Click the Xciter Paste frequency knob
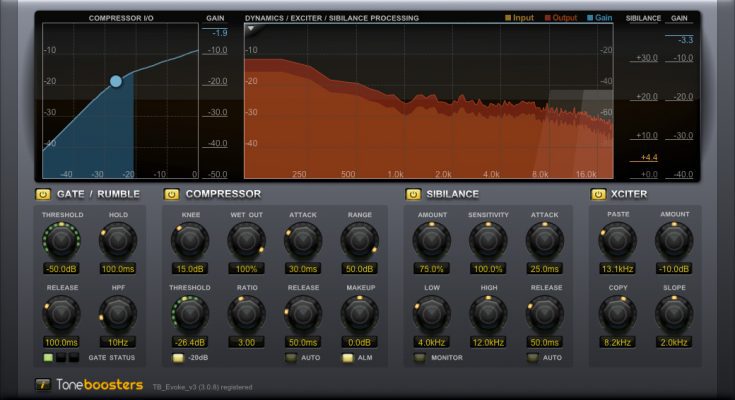 [617, 240]
